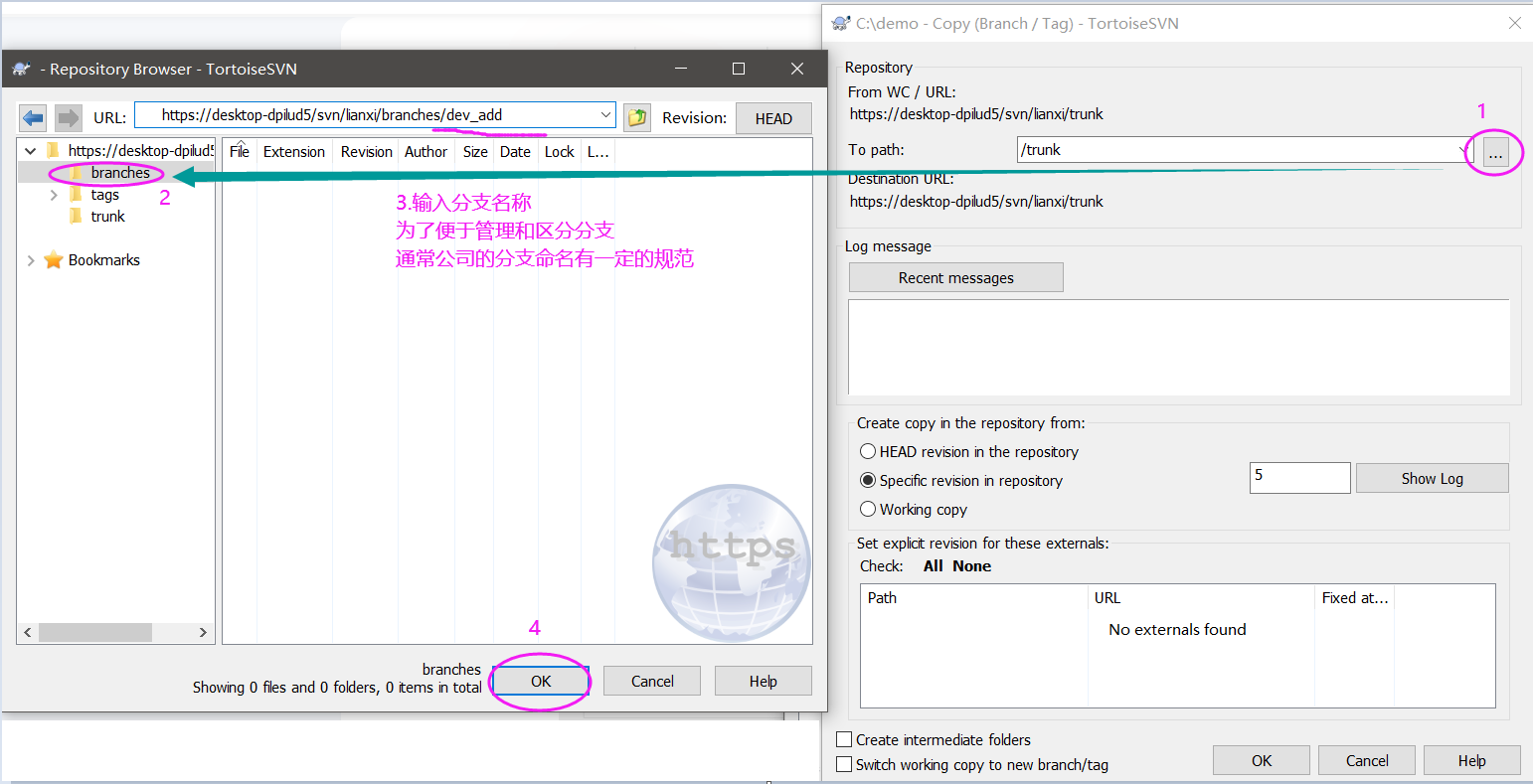Click the HEAD revision button
Viewport: 1533px width, 784px height.
773,118
